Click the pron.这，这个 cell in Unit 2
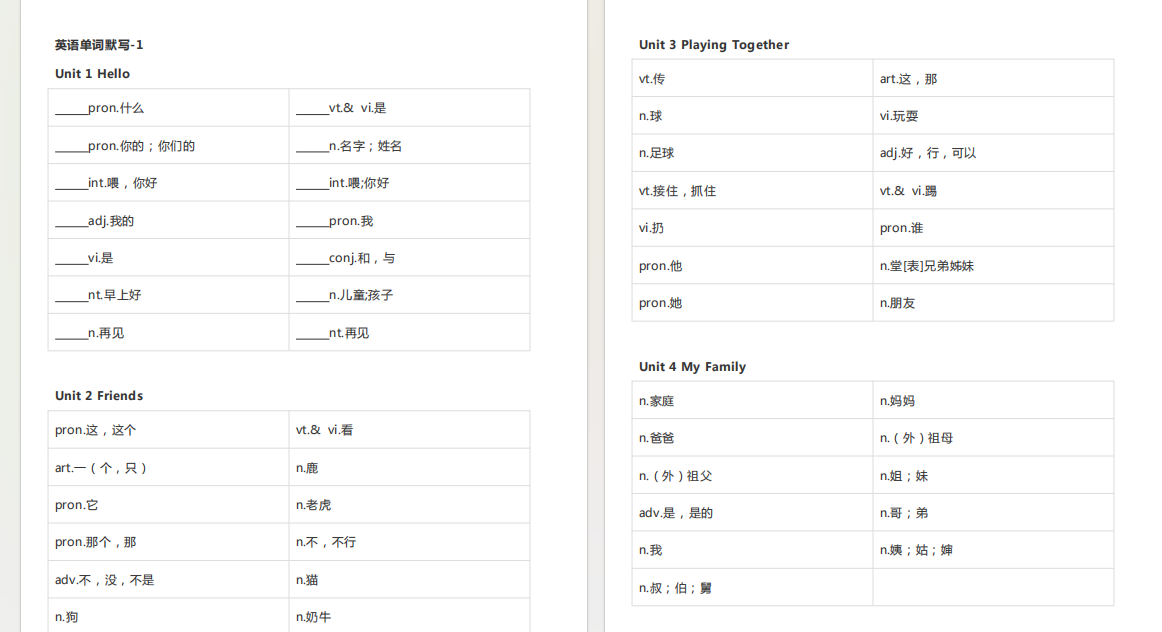The image size is (1162, 632). click(168, 430)
